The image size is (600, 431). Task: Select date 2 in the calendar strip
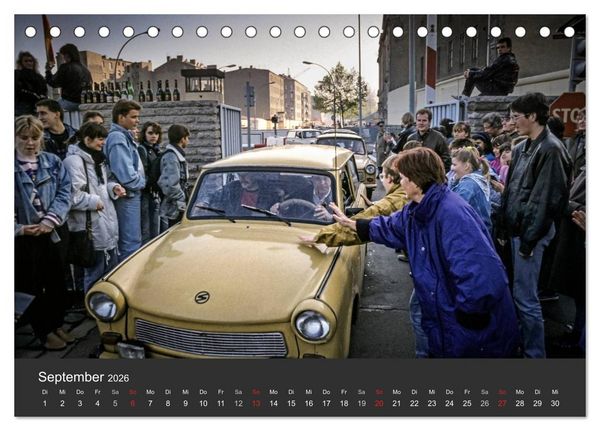62,403
